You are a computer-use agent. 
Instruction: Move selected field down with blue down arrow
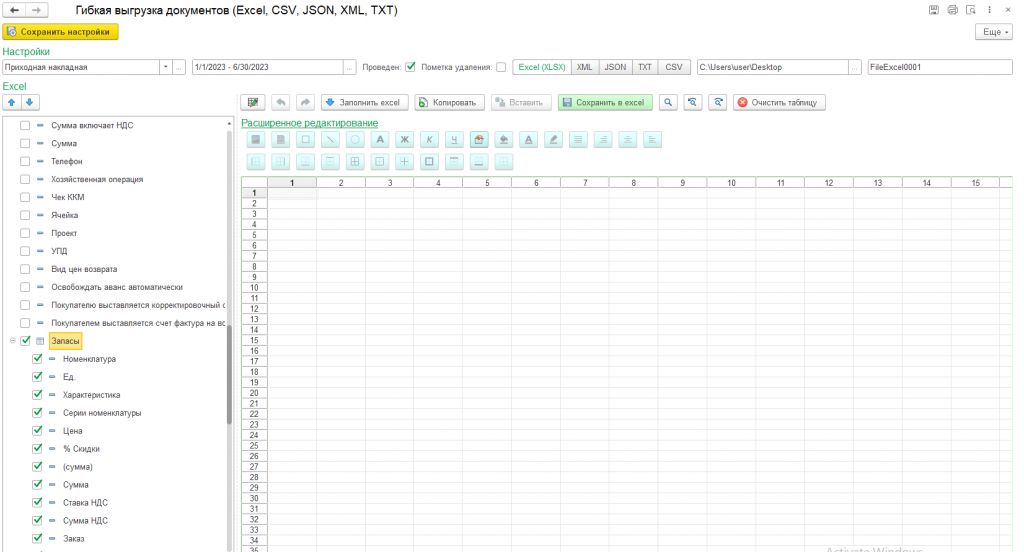point(29,103)
